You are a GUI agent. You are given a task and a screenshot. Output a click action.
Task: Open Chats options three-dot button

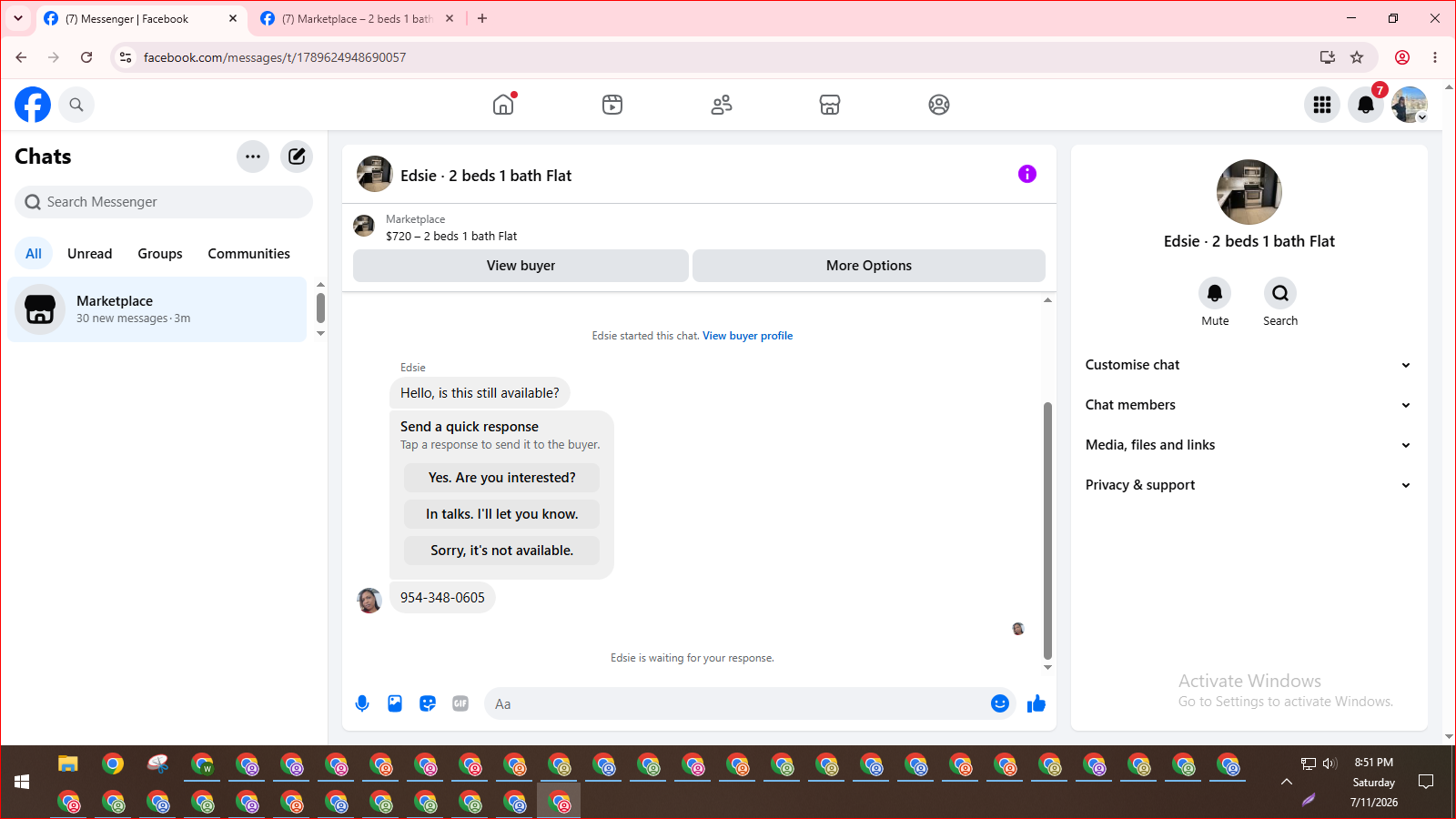pos(253,157)
